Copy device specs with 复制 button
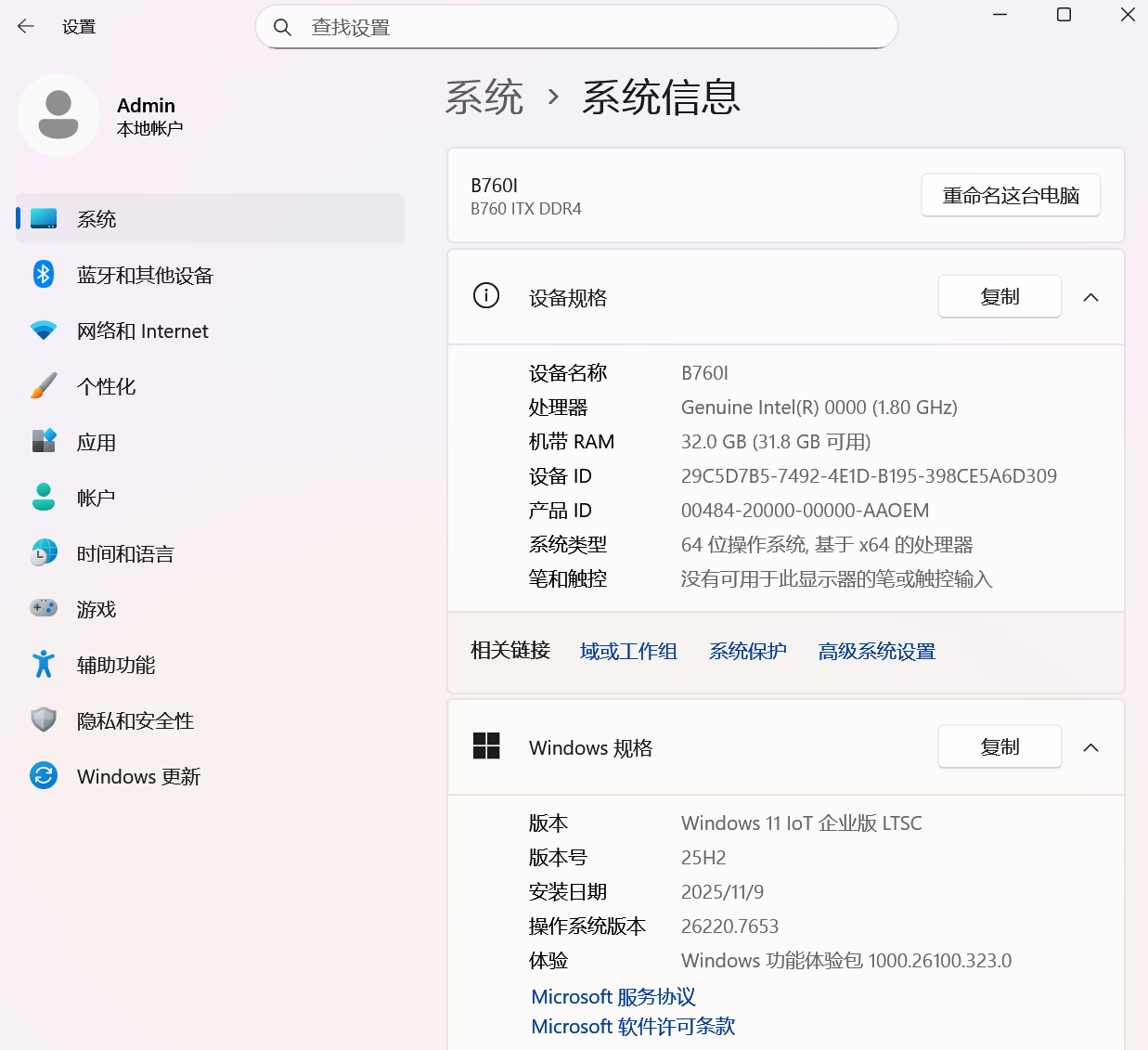Image resolution: width=1148 pixels, height=1050 pixels. 1000,297
